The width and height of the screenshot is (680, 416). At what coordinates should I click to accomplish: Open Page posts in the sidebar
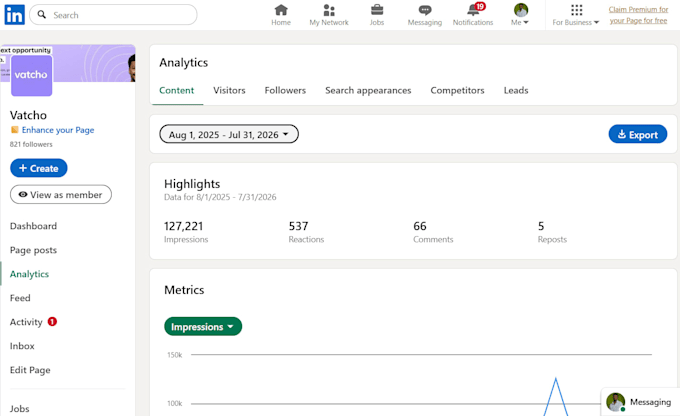tap(33, 250)
